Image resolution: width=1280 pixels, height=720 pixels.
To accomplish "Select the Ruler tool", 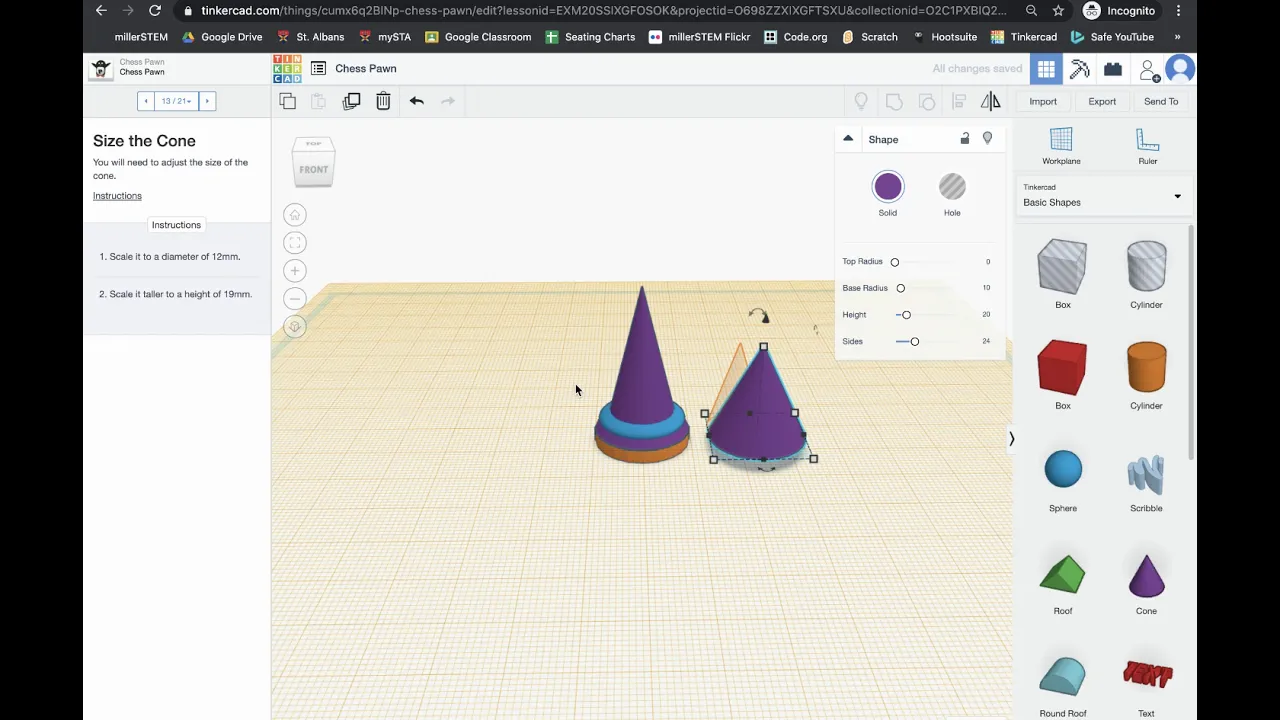I will click(1147, 146).
